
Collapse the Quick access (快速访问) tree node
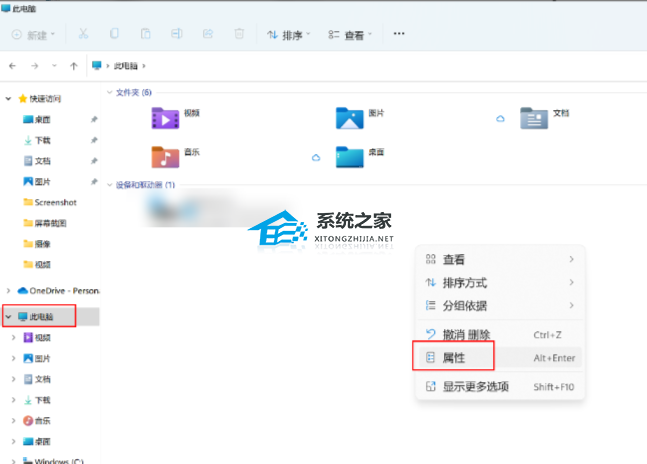tap(8, 99)
